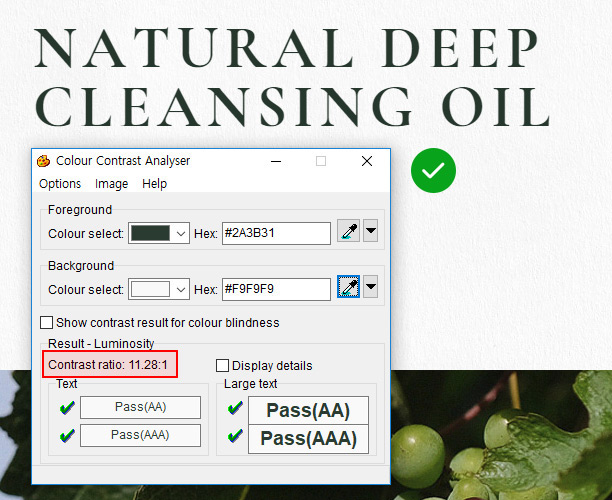The image size is (612, 500).
Task: Pick foreground colour with the eyedropper
Action: 348,233
